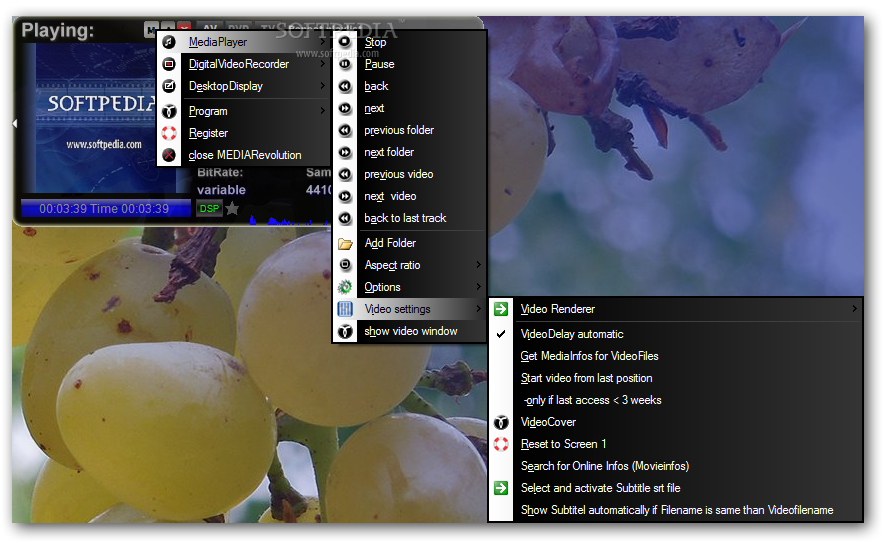The height and width of the screenshot is (543, 884).
Task: Choose show video window entry
Action: pyautogui.click(x=409, y=331)
